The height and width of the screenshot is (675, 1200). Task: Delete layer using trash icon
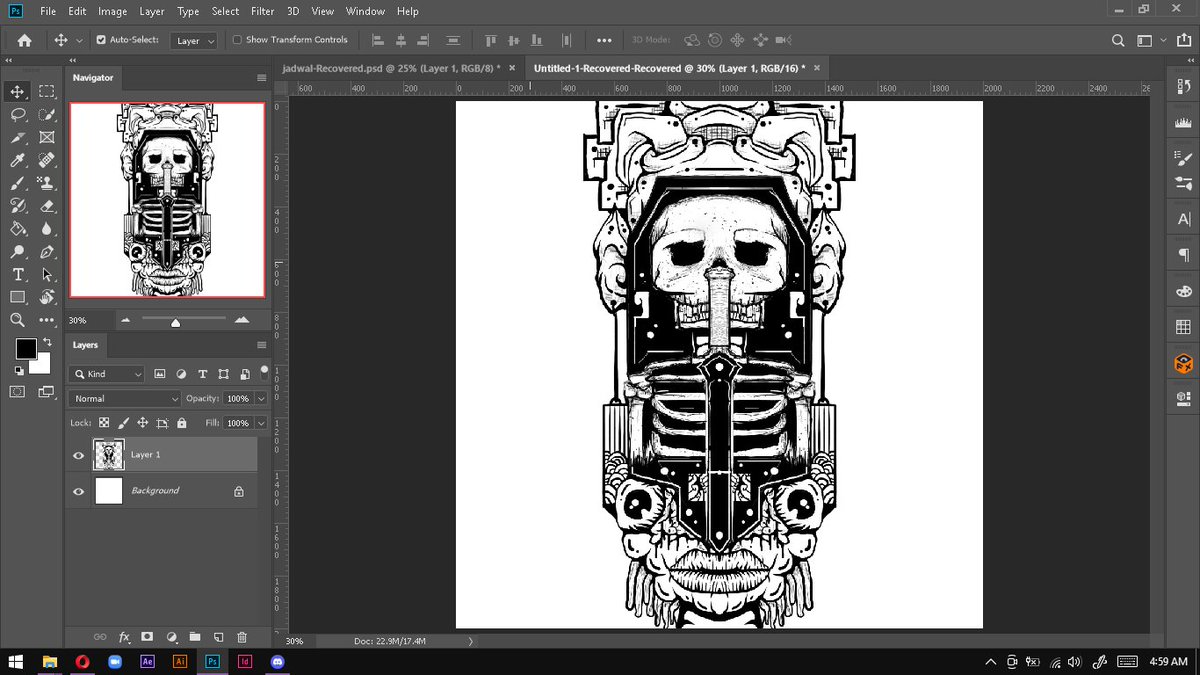242,637
